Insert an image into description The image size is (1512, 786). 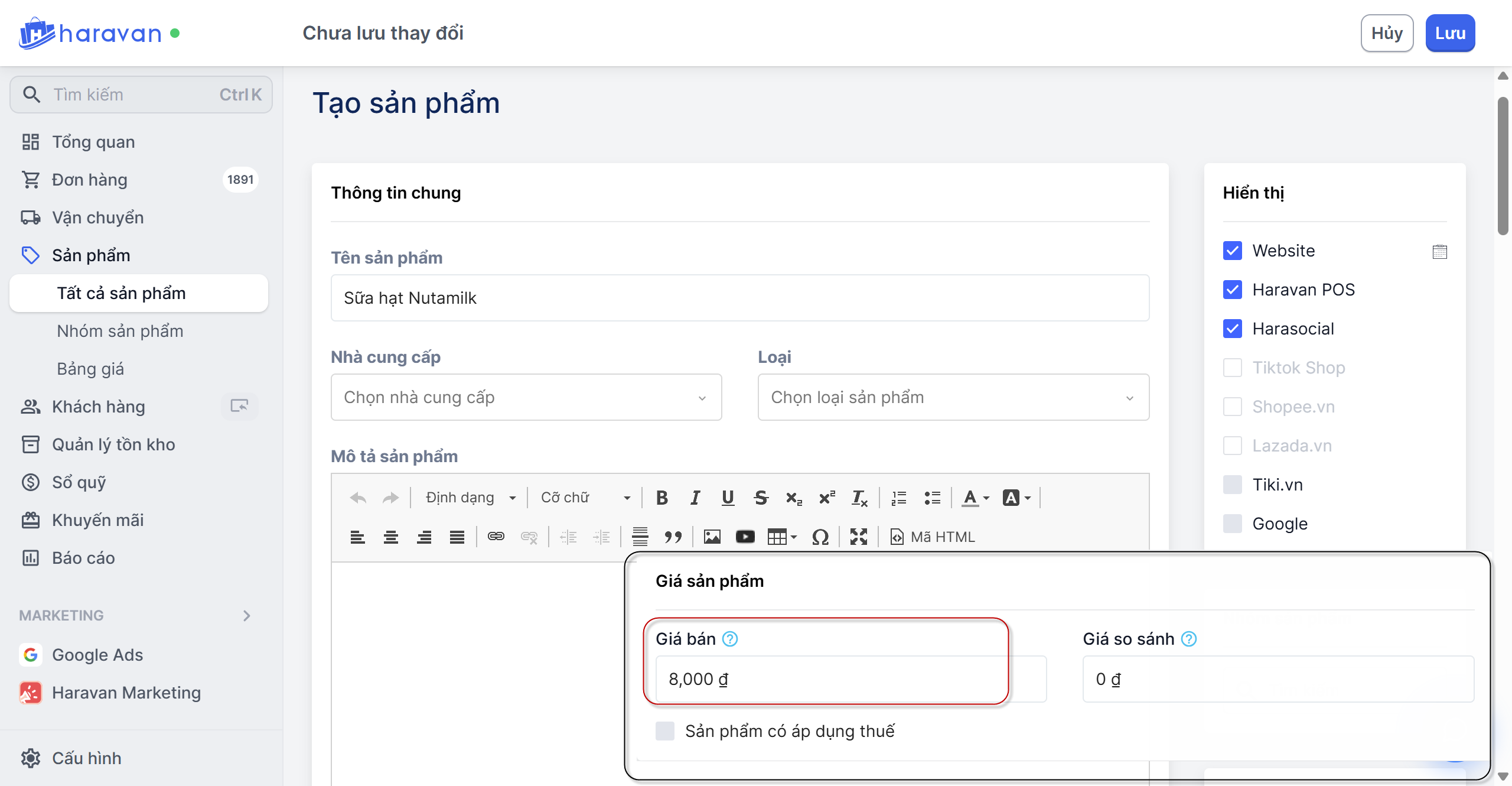(712, 537)
